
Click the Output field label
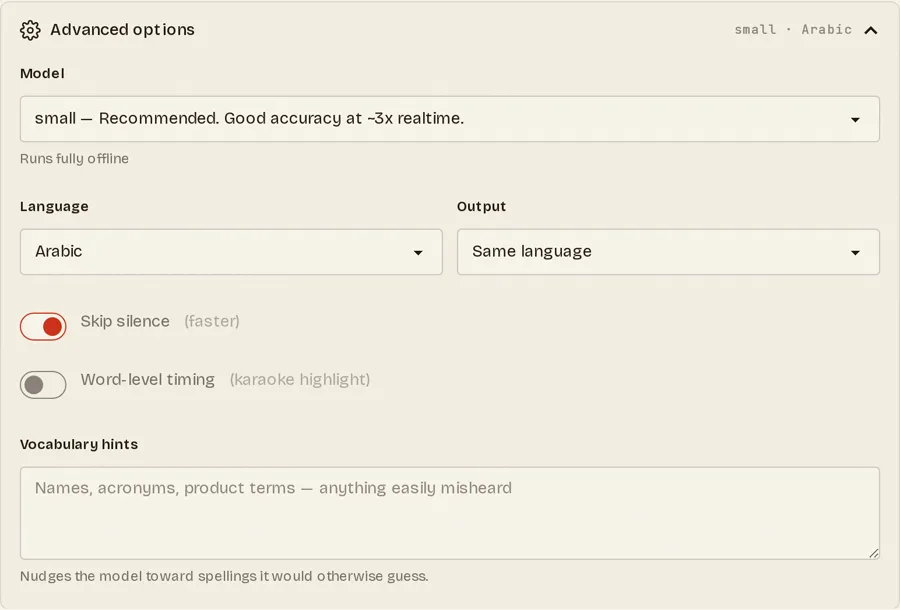click(x=481, y=207)
